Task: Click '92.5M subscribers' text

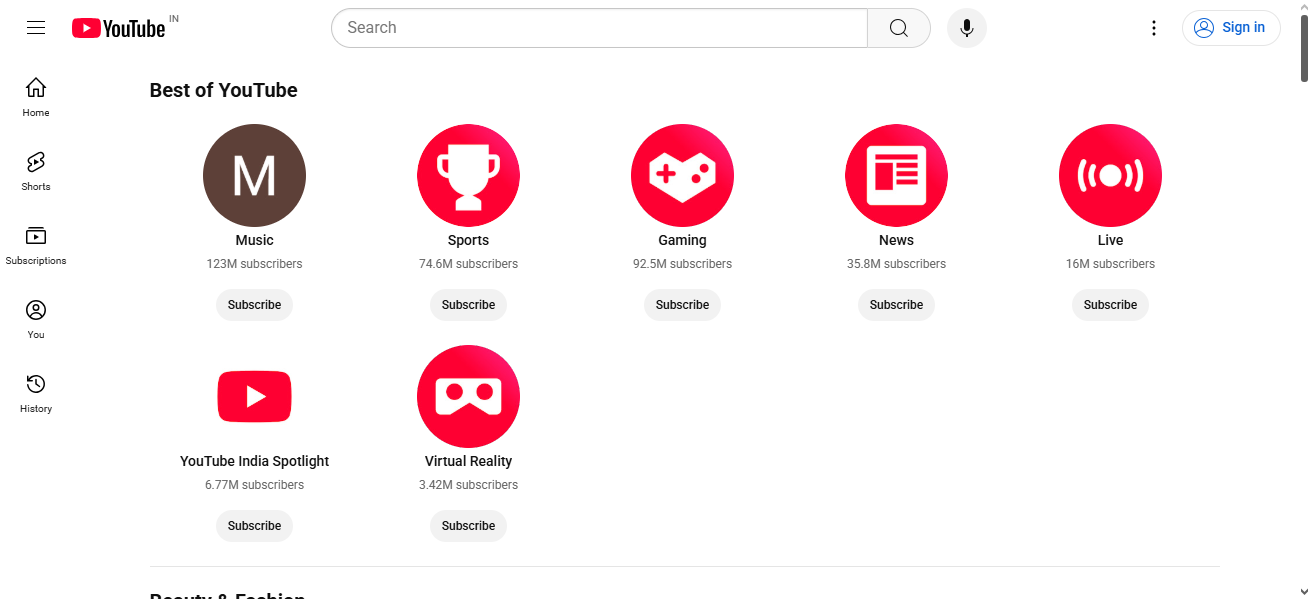Action: pos(682,264)
